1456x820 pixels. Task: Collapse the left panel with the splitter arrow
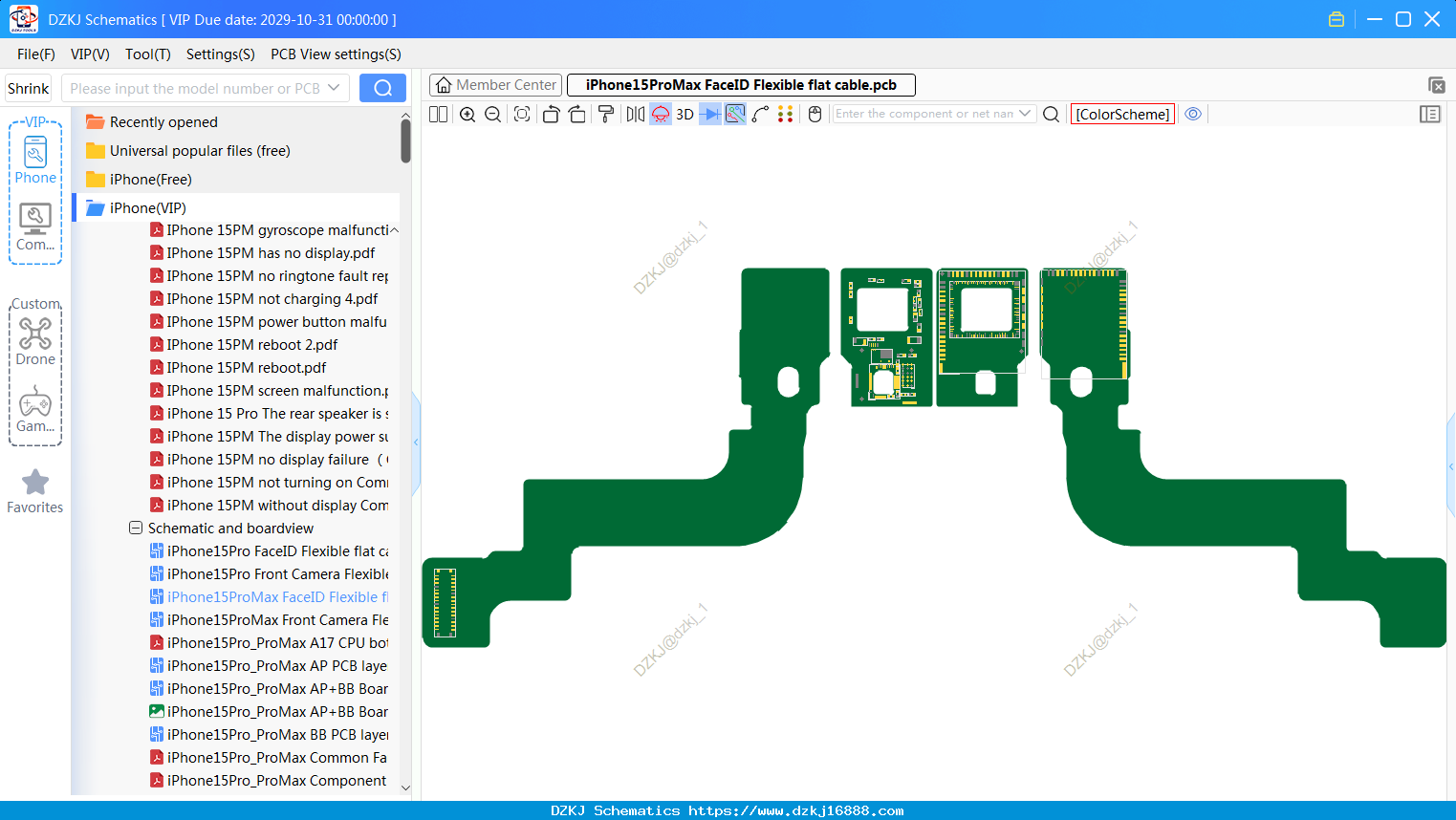(416, 442)
